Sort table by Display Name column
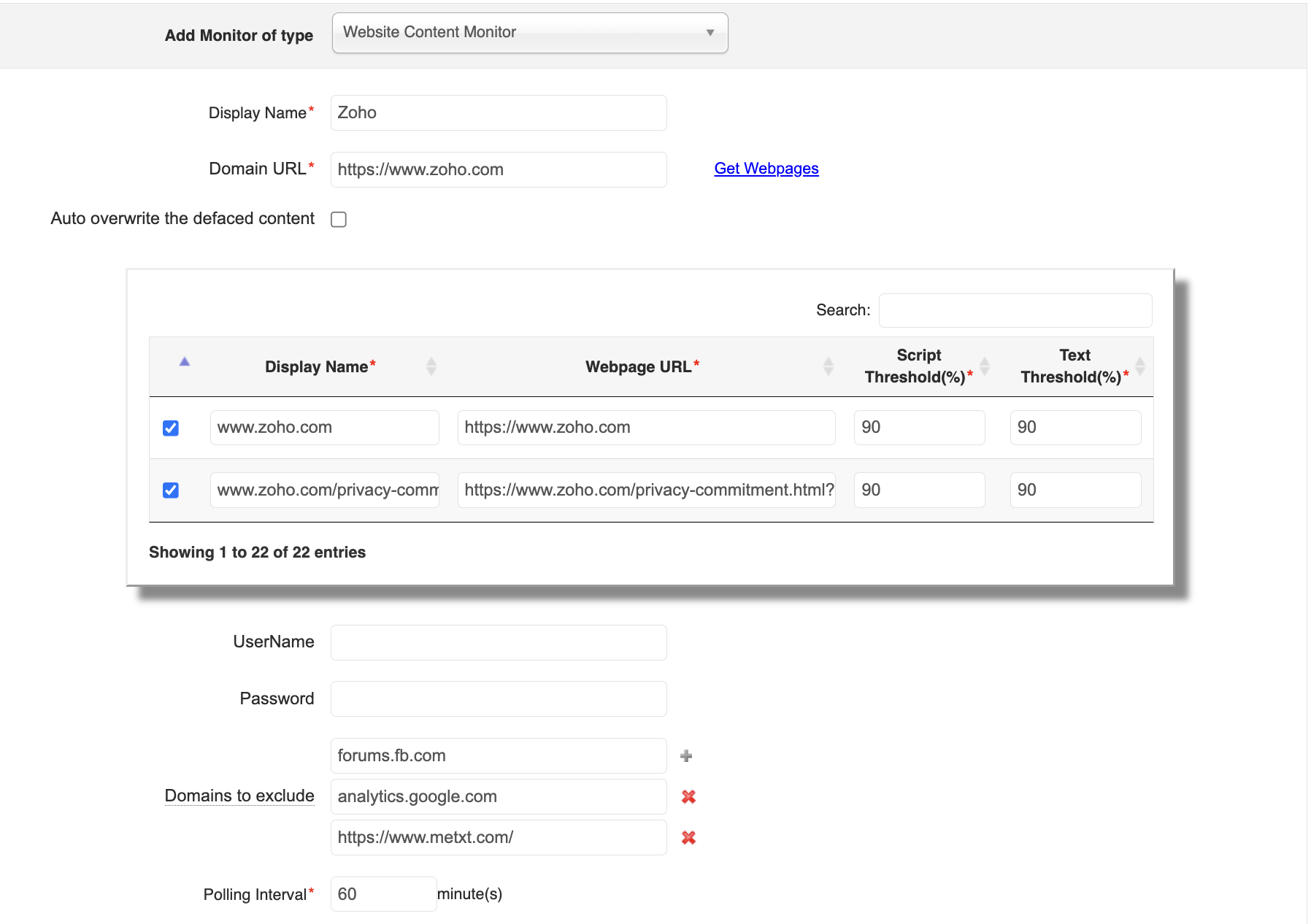This screenshot has height=924, width=1311. tap(431, 366)
